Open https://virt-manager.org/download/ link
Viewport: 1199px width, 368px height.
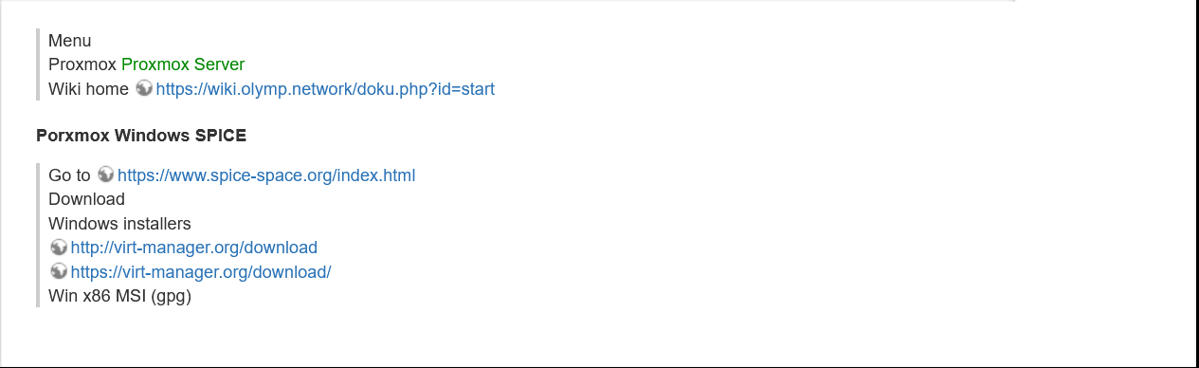(200, 272)
